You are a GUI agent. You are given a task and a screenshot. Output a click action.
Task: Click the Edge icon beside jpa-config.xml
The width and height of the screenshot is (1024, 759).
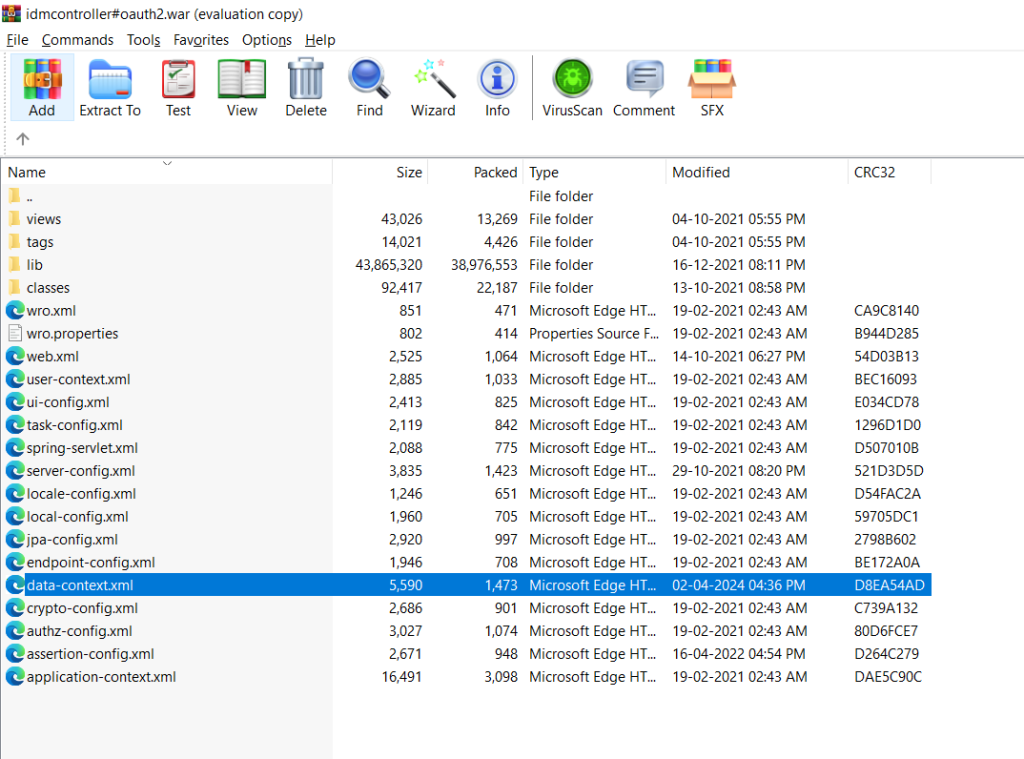tap(14, 539)
